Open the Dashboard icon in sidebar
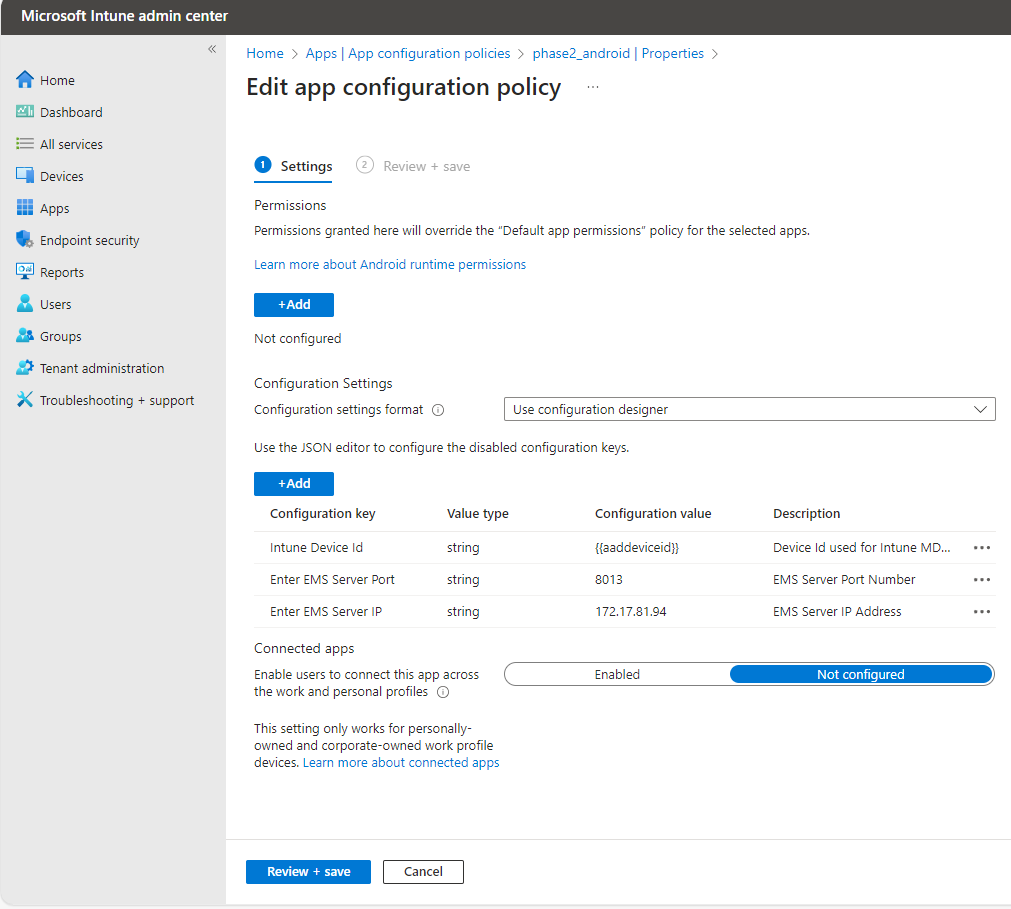Image resolution: width=1011 pixels, height=909 pixels. tap(25, 112)
